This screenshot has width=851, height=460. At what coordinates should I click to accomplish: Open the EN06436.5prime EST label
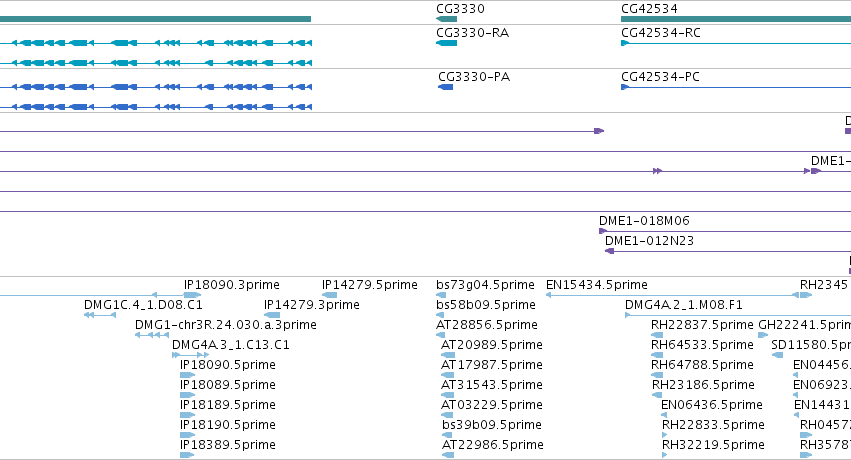712,405
